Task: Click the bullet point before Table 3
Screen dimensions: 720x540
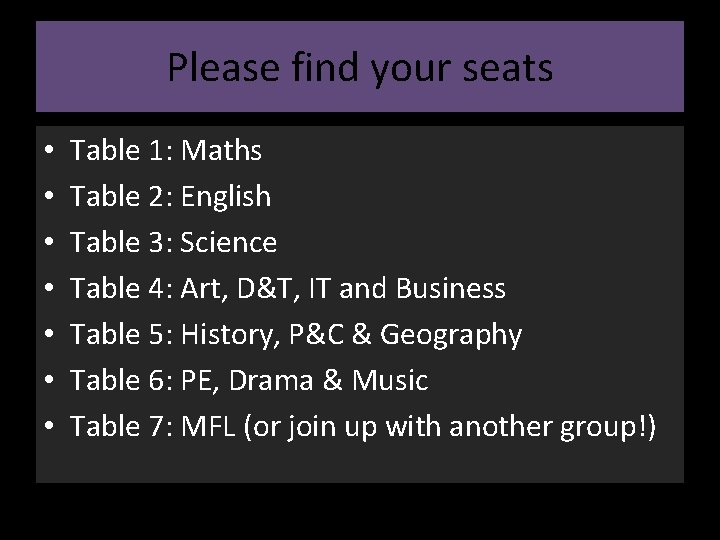Action: coord(47,244)
